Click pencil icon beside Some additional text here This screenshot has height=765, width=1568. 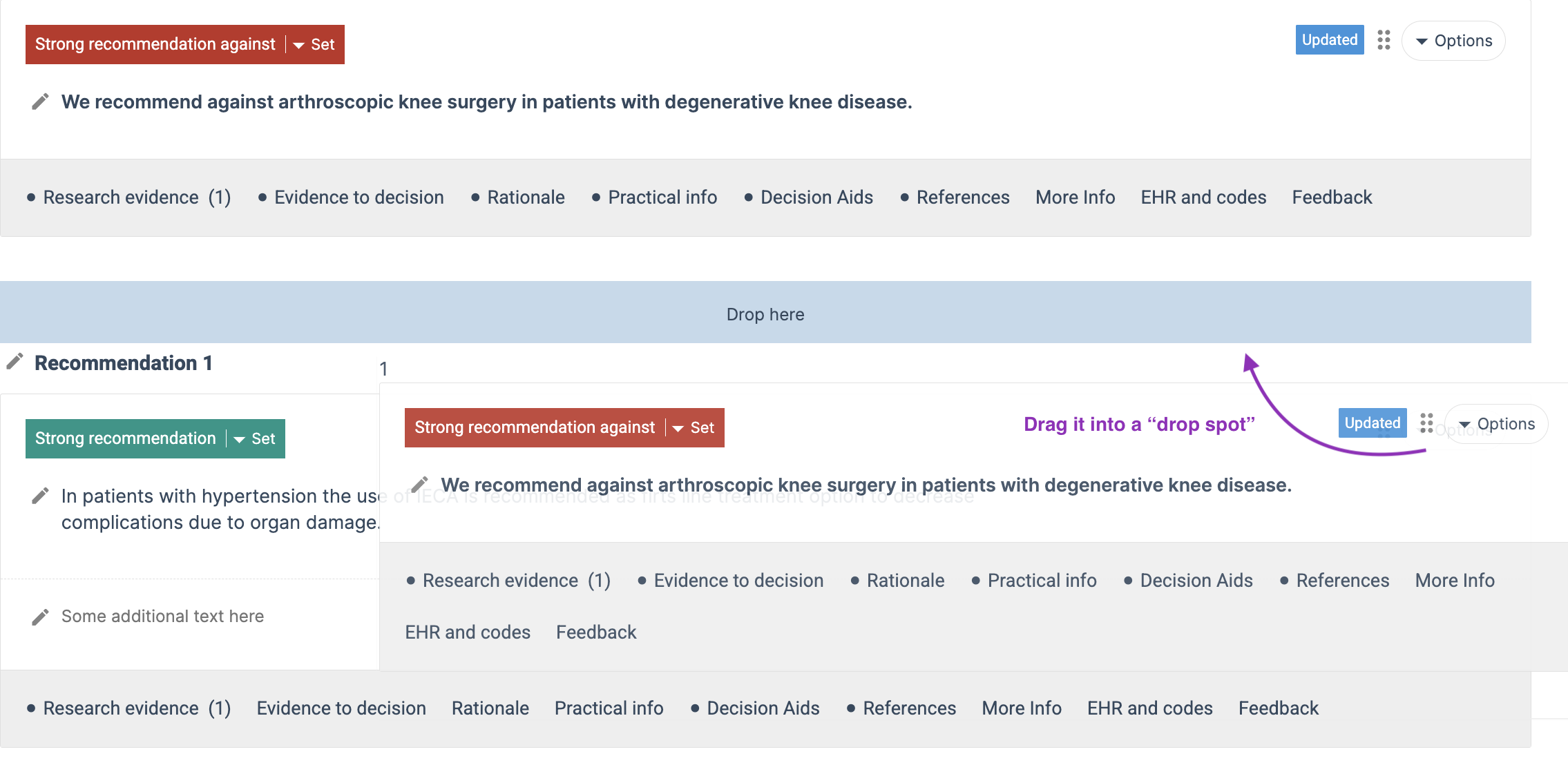pos(40,617)
